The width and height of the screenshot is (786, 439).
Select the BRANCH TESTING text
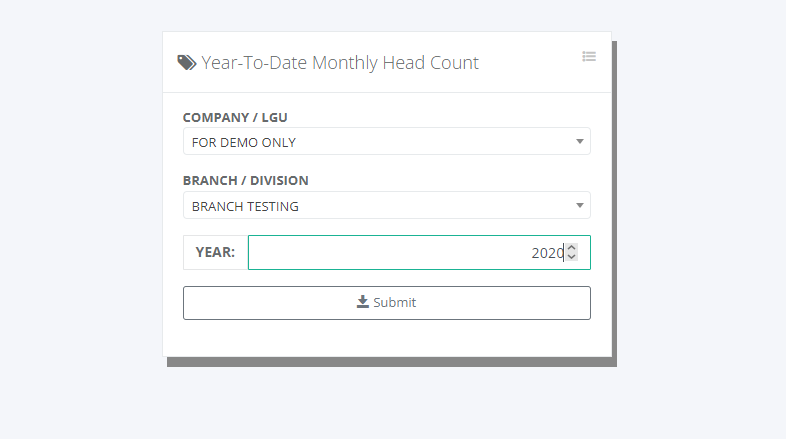(x=245, y=206)
